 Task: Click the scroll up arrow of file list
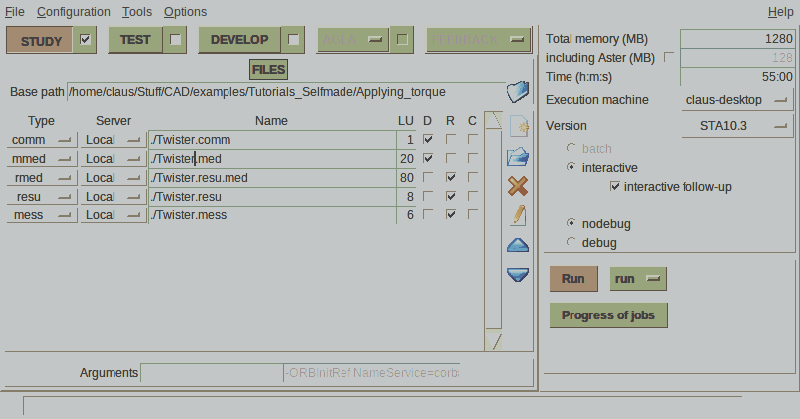(x=493, y=121)
